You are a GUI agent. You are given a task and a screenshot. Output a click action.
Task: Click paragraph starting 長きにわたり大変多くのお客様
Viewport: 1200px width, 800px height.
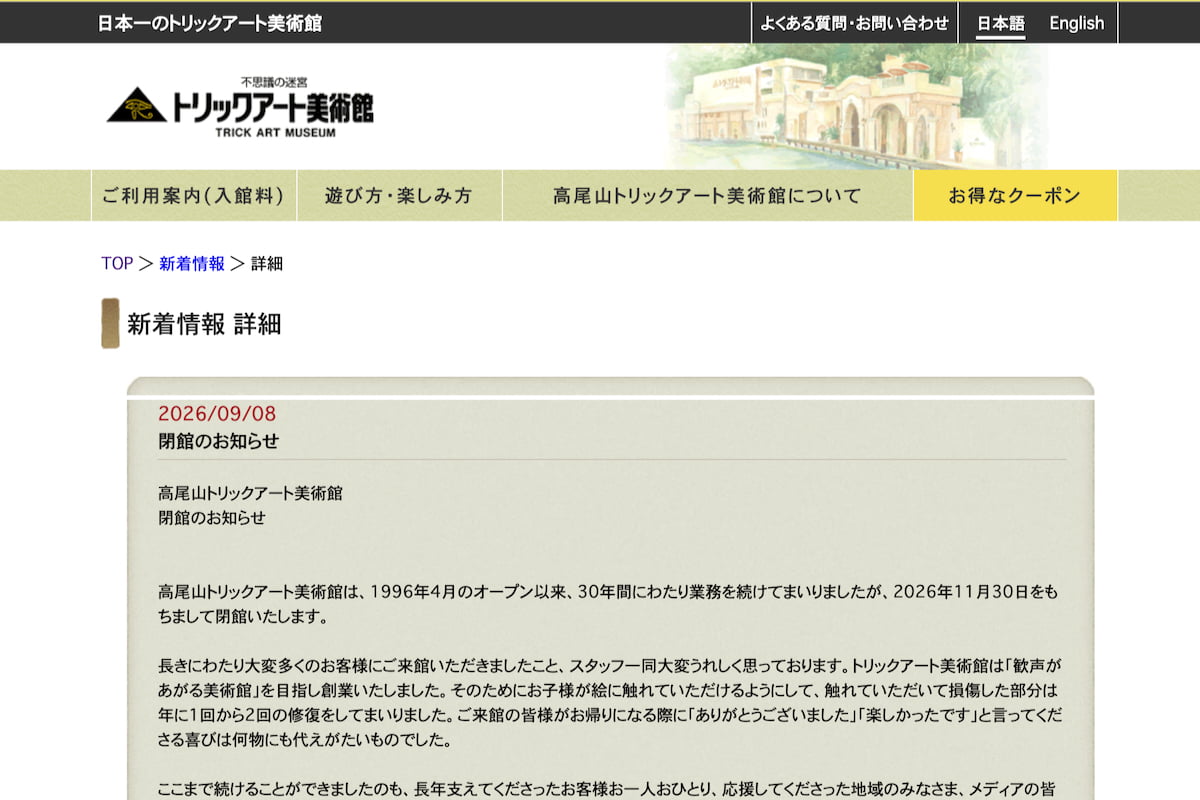click(x=608, y=702)
